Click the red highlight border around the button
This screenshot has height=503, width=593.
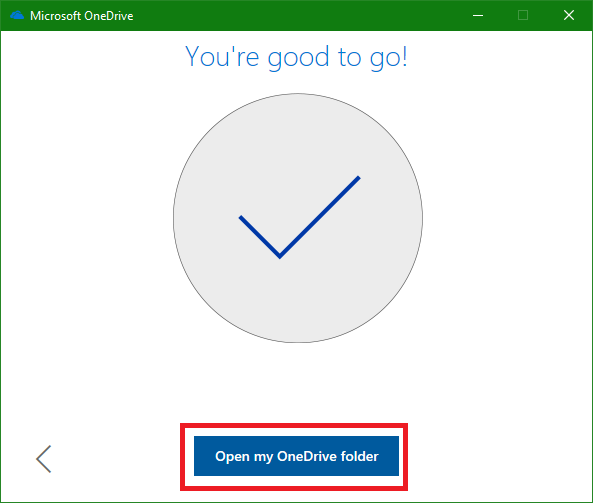[294, 425]
